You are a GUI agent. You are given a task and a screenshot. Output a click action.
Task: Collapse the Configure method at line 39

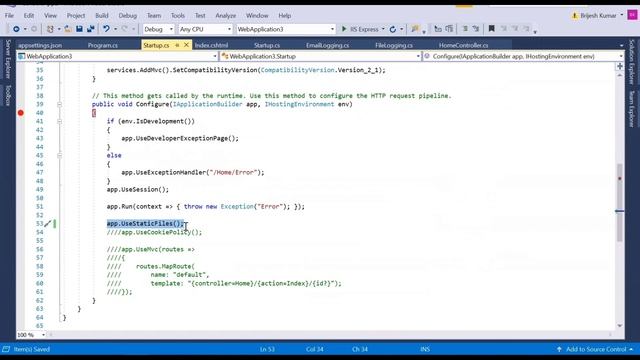tap(60, 104)
